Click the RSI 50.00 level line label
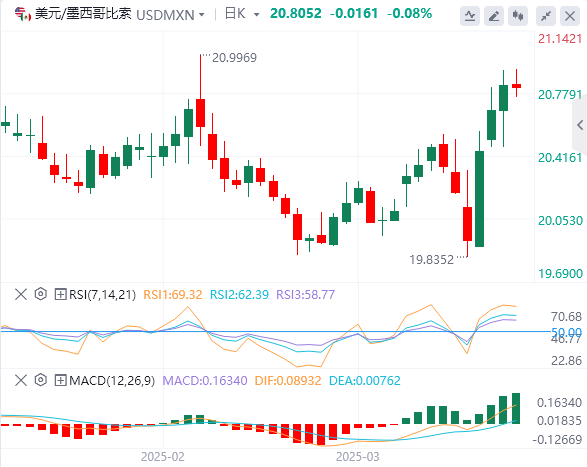The width and height of the screenshot is (587, 467). pos(566,332)
